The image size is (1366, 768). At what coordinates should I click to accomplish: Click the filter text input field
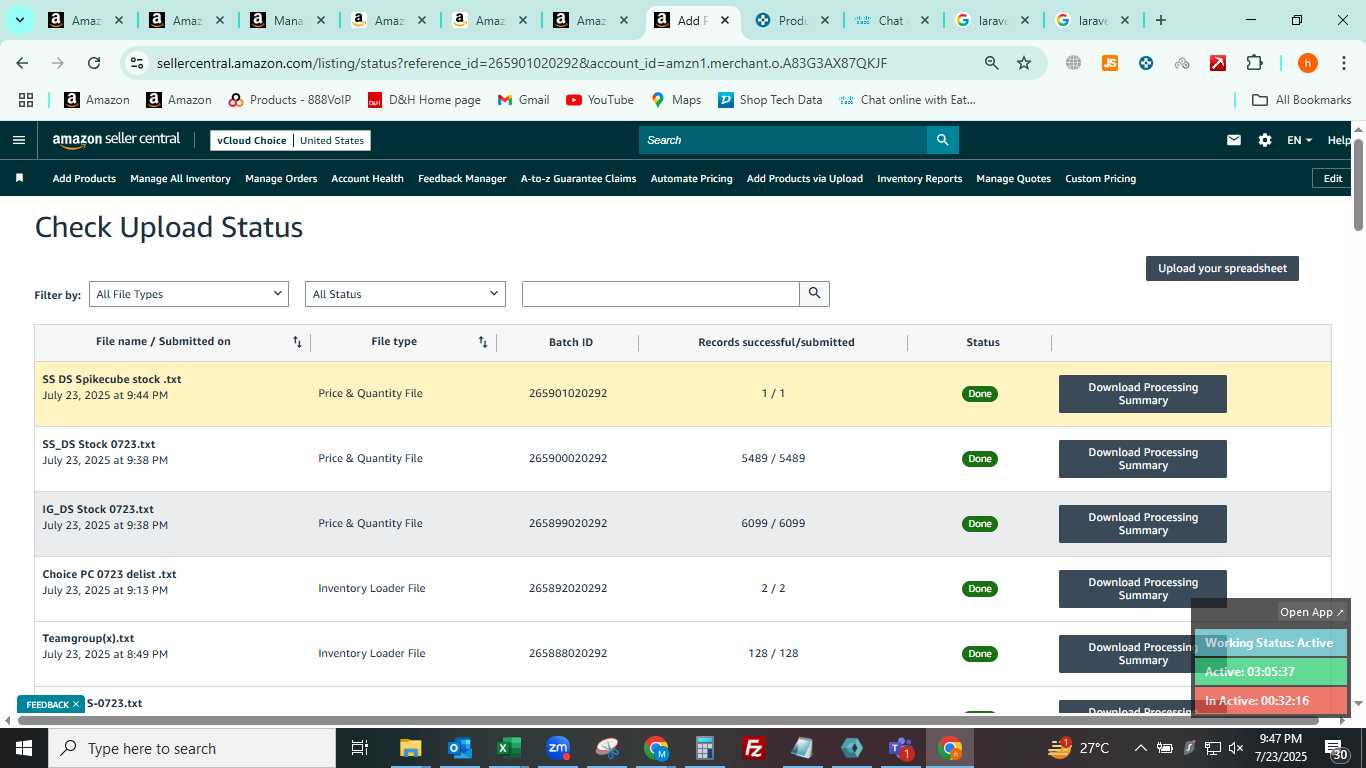point(660,294)
